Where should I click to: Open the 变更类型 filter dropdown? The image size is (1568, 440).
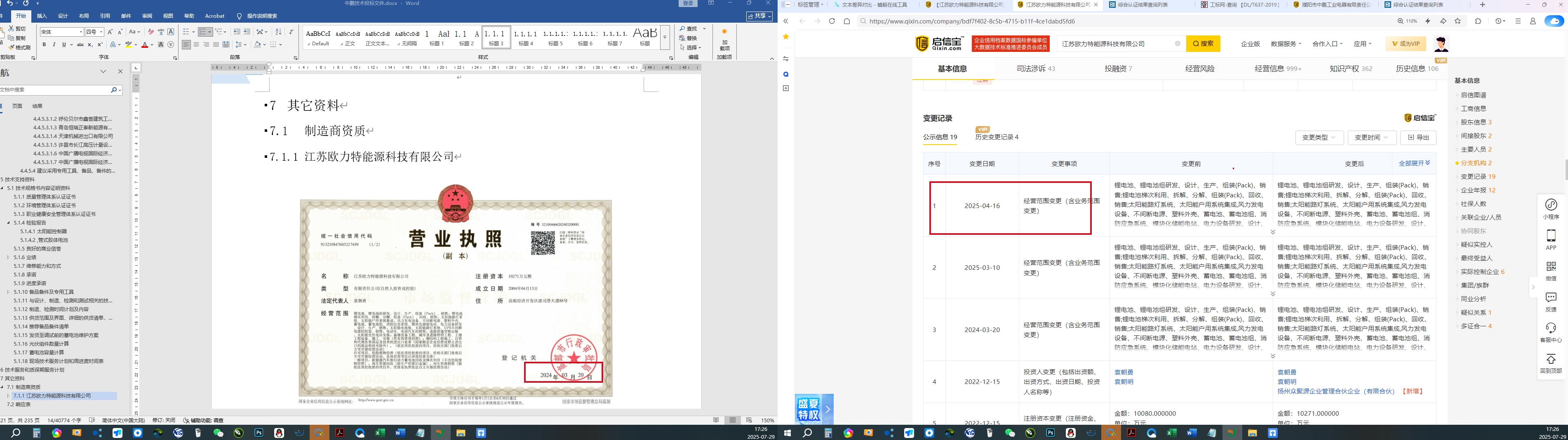pyautogui.click(x=1319, y=138)
